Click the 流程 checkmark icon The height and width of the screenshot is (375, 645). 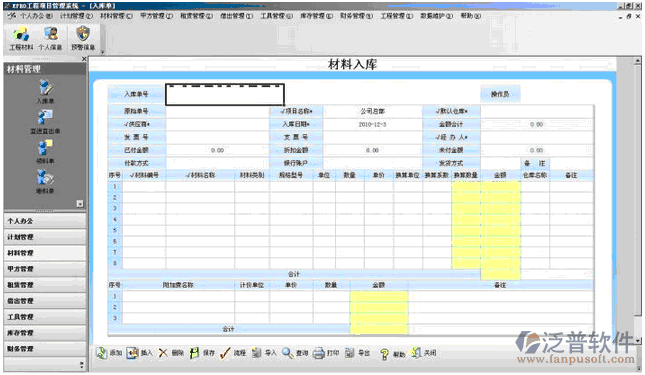coord(225,353)
